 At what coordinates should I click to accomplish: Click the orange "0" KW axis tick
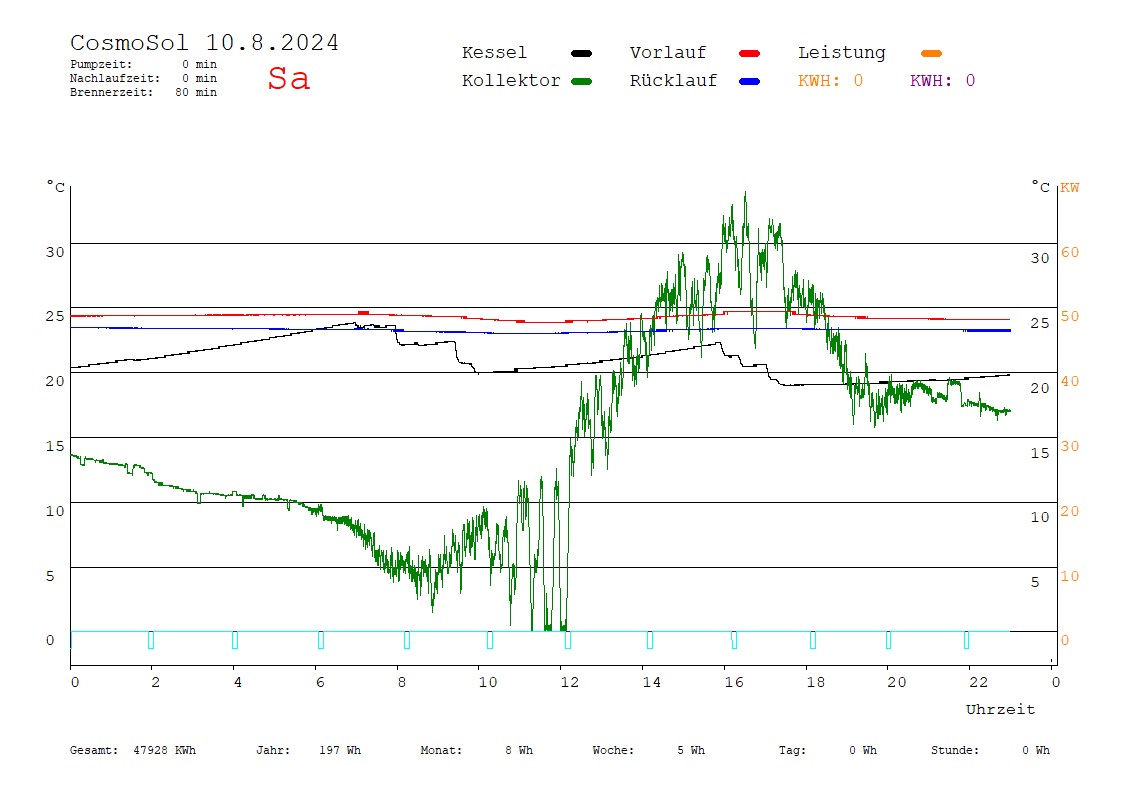pos(1065,641)
